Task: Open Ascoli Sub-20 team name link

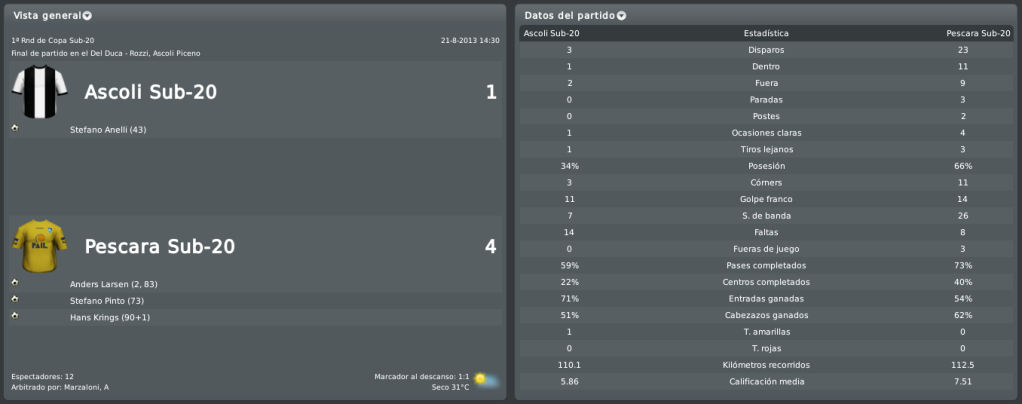Action: point(151,93)
